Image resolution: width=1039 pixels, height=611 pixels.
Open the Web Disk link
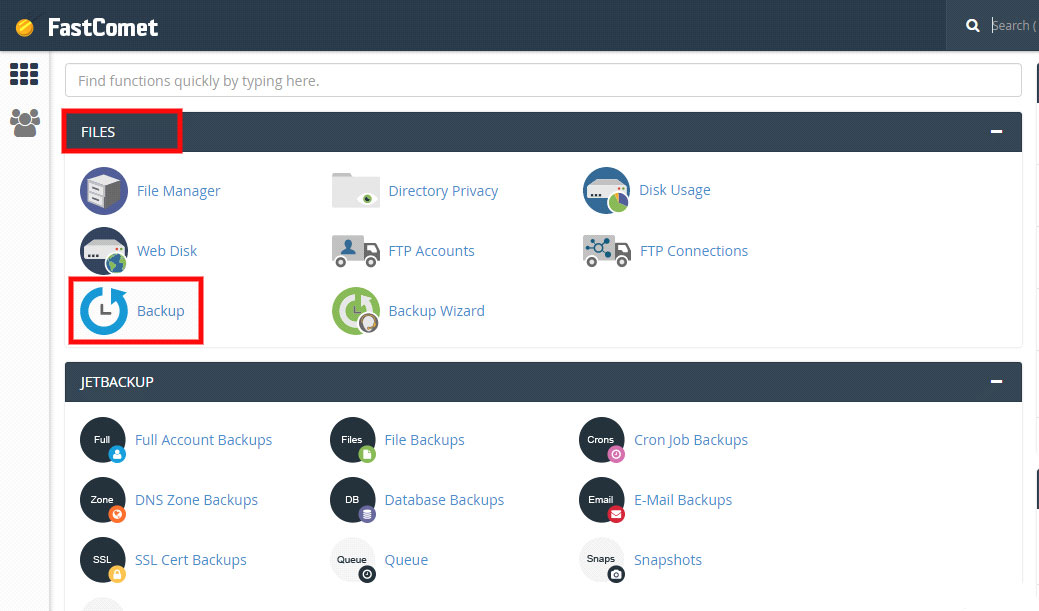point(167,251)
